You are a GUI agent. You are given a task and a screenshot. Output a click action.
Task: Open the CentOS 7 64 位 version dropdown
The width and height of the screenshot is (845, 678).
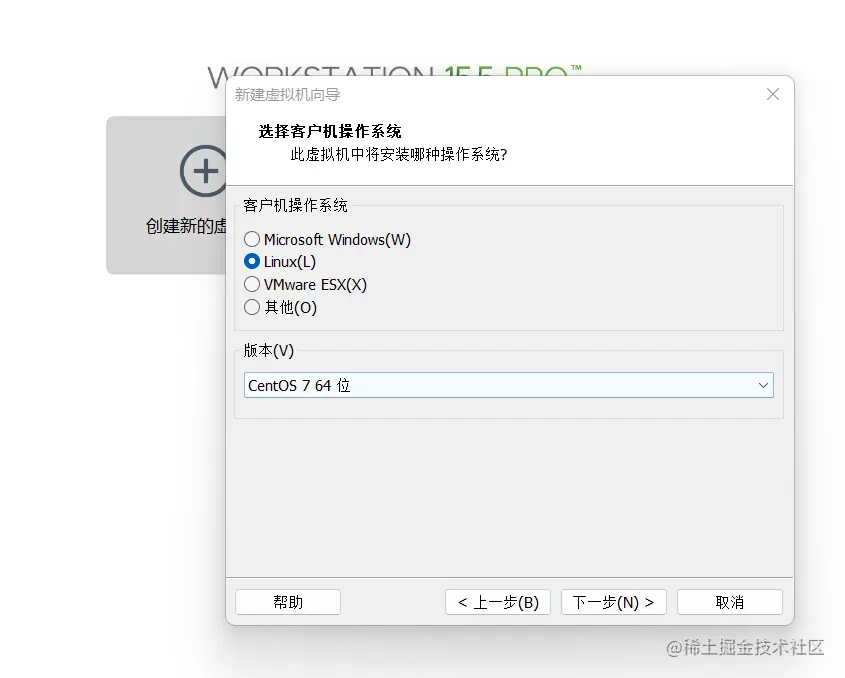click(509, 385)
